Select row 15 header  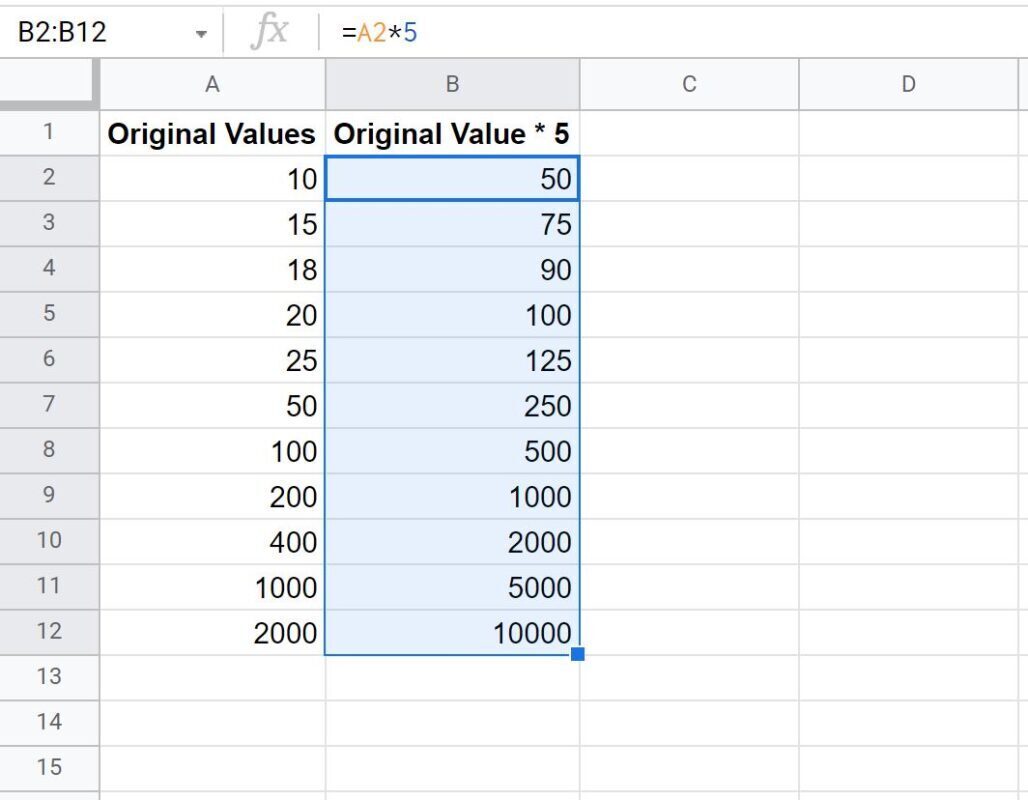pyautogui.click(x=49, y=768)
